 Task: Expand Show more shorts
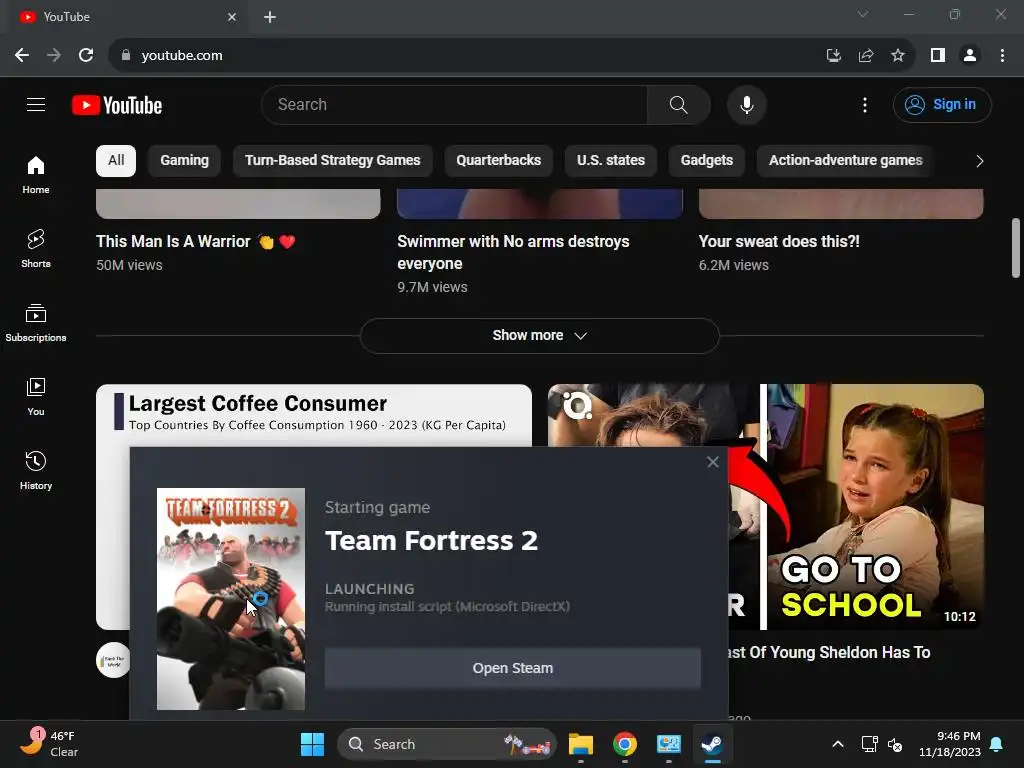(x=539, y=336)
